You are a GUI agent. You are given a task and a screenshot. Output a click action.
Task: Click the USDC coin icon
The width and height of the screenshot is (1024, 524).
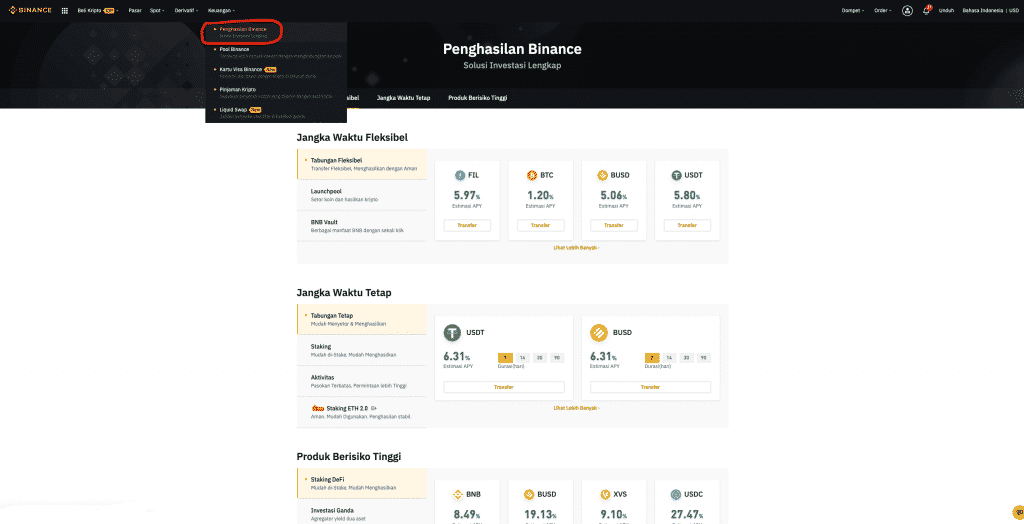[x=677, y=494]
